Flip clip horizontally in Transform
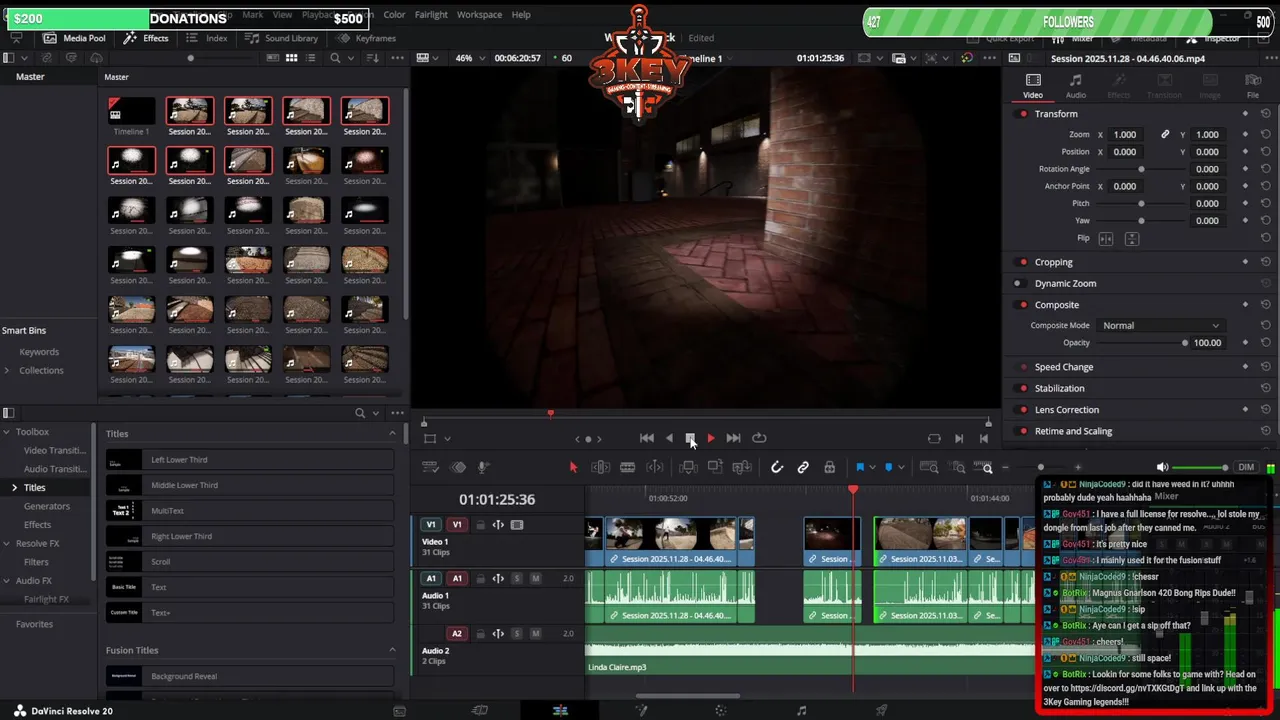 pos(1106,239)
